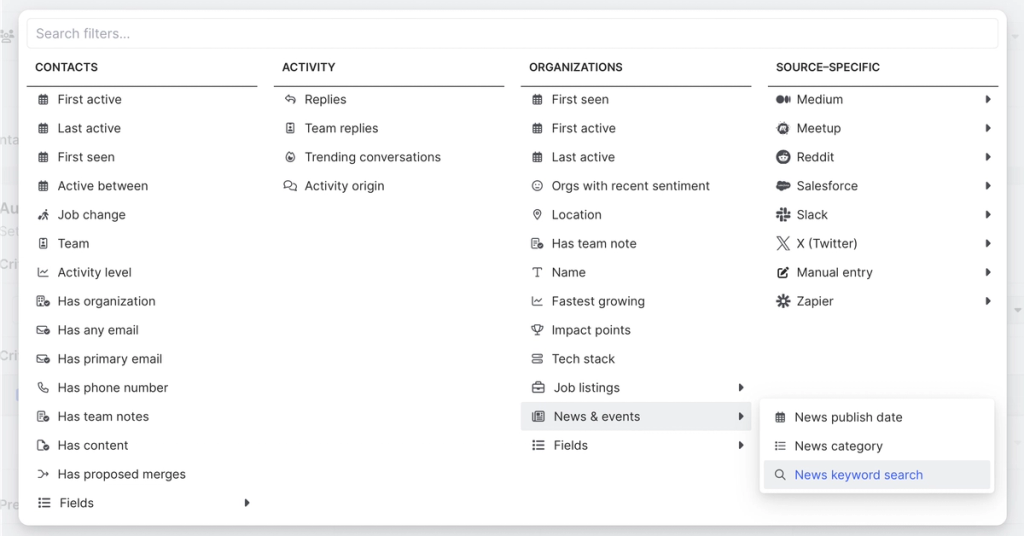The height and width of the screenshot is (536, 1024).
Task: Choose News publish date filter
Action: pyautogui.click(x=848, y=417)
